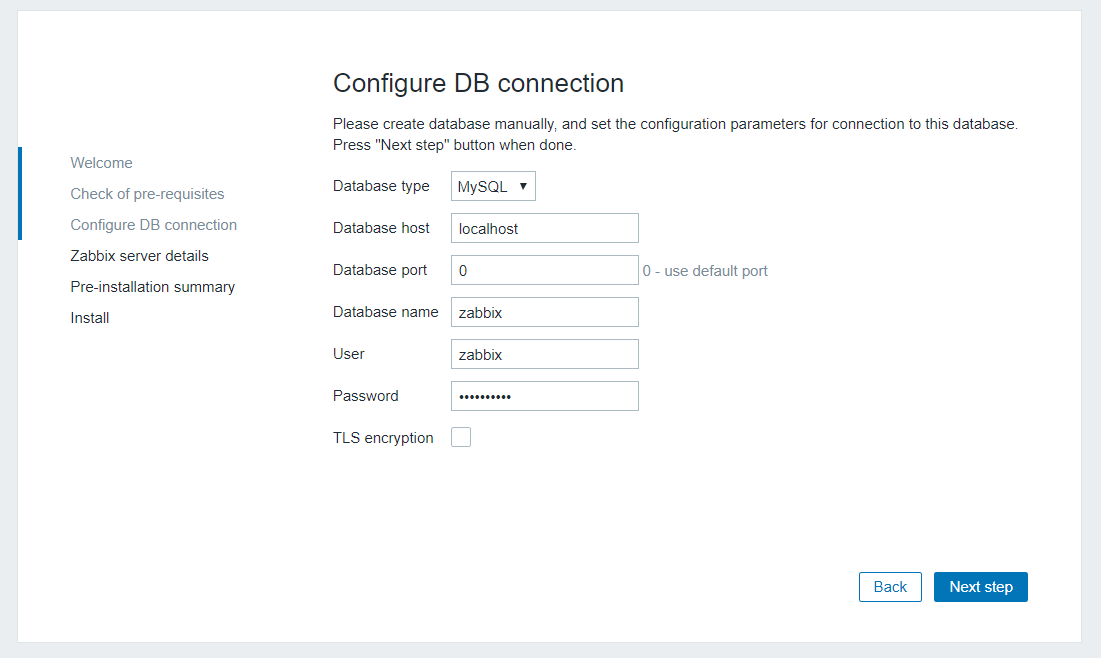This screenshot has width=1101, height=658.
Task: Focus the Database name field
Action: tap(545, 312)
